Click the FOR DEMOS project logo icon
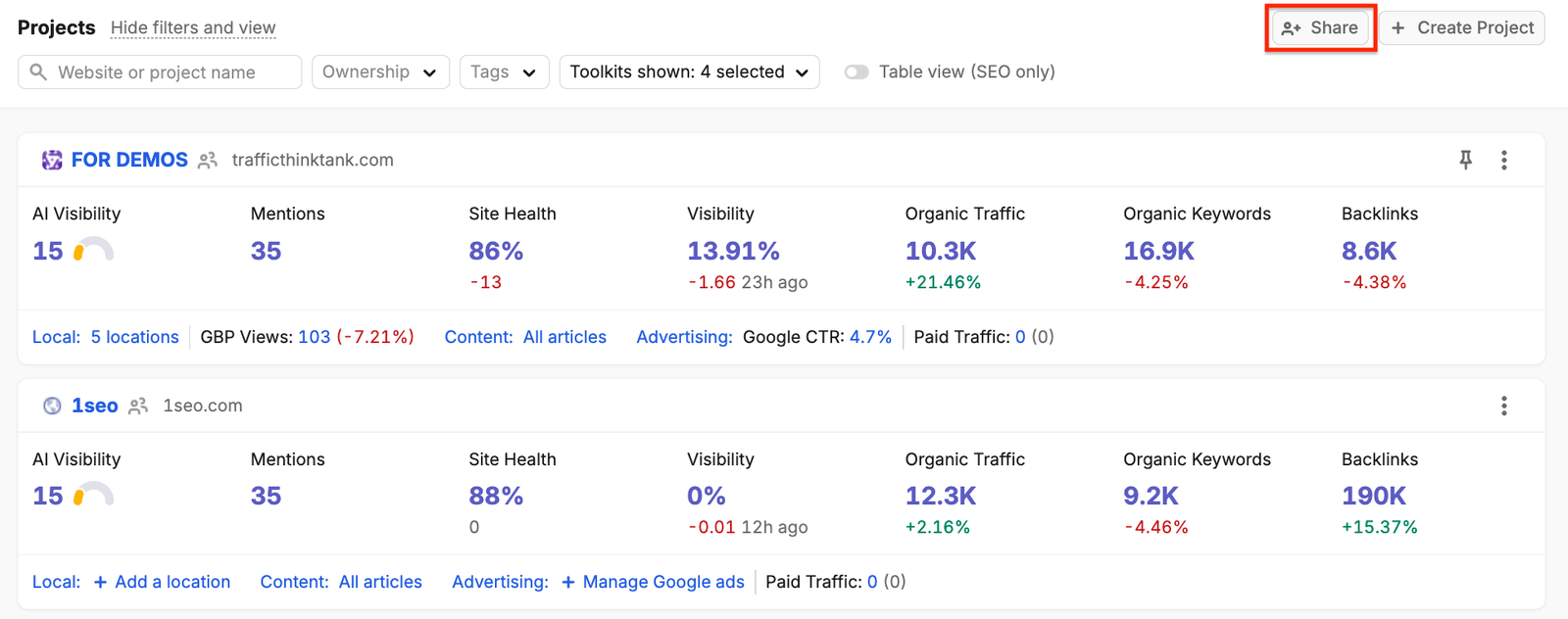 click(x=52, y=160)
